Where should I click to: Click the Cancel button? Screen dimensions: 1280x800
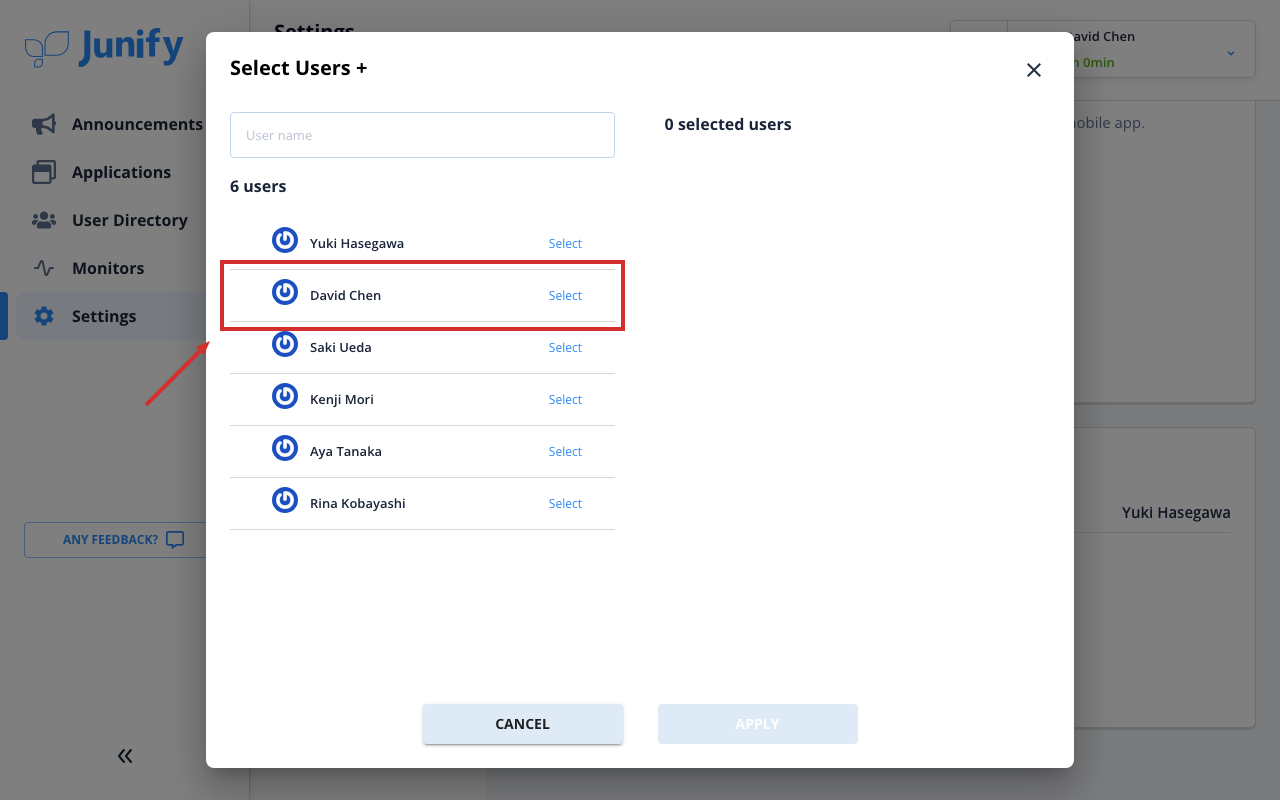[x=523, y=724]
